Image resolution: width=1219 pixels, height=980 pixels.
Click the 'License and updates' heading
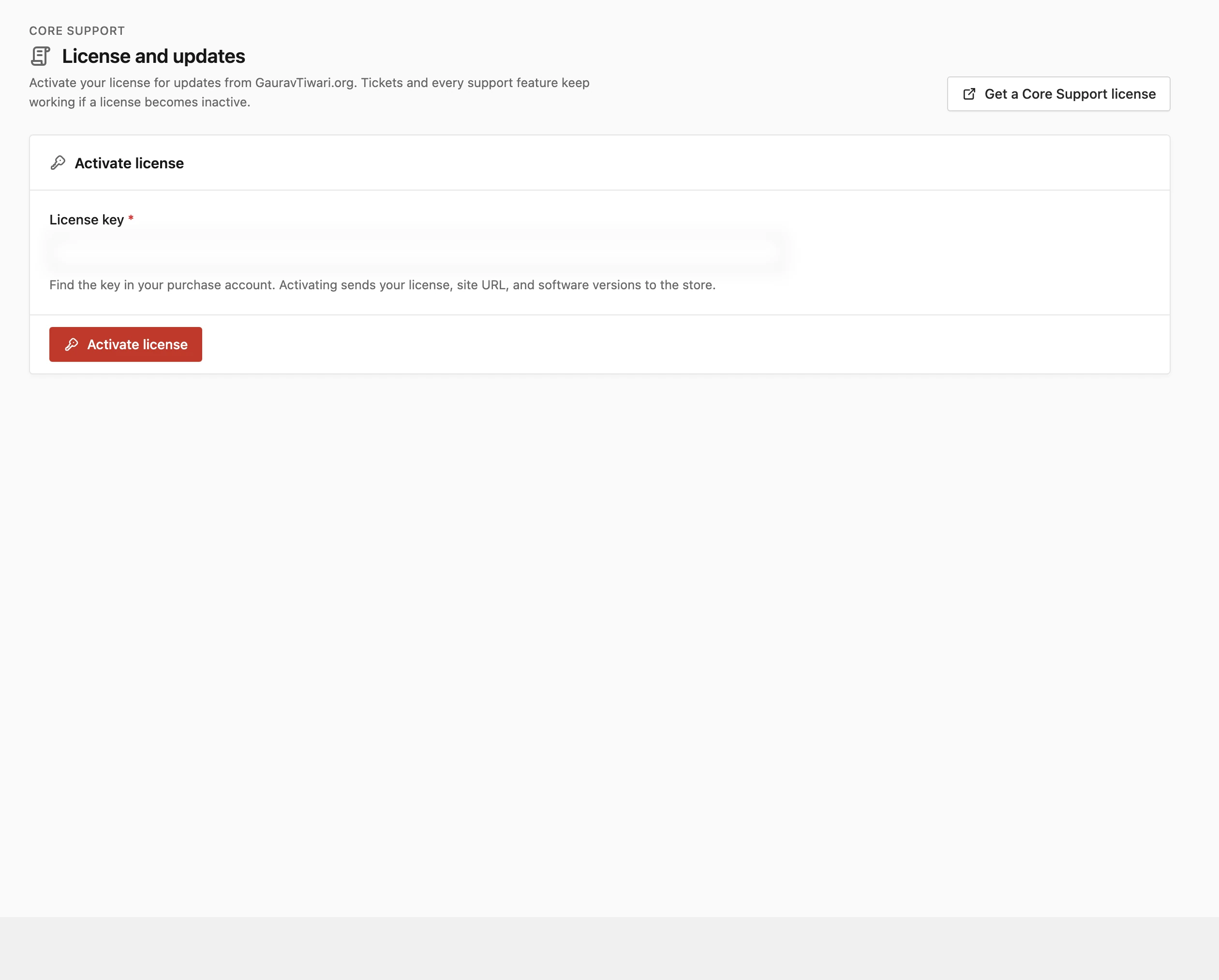153,56
